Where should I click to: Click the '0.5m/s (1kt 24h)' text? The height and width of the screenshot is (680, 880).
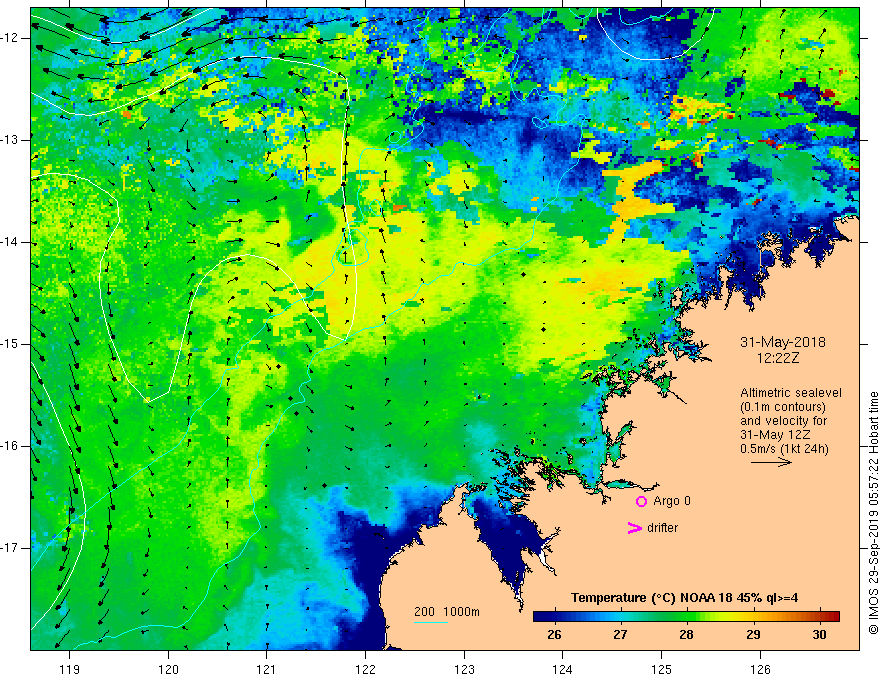click(784, 449)
